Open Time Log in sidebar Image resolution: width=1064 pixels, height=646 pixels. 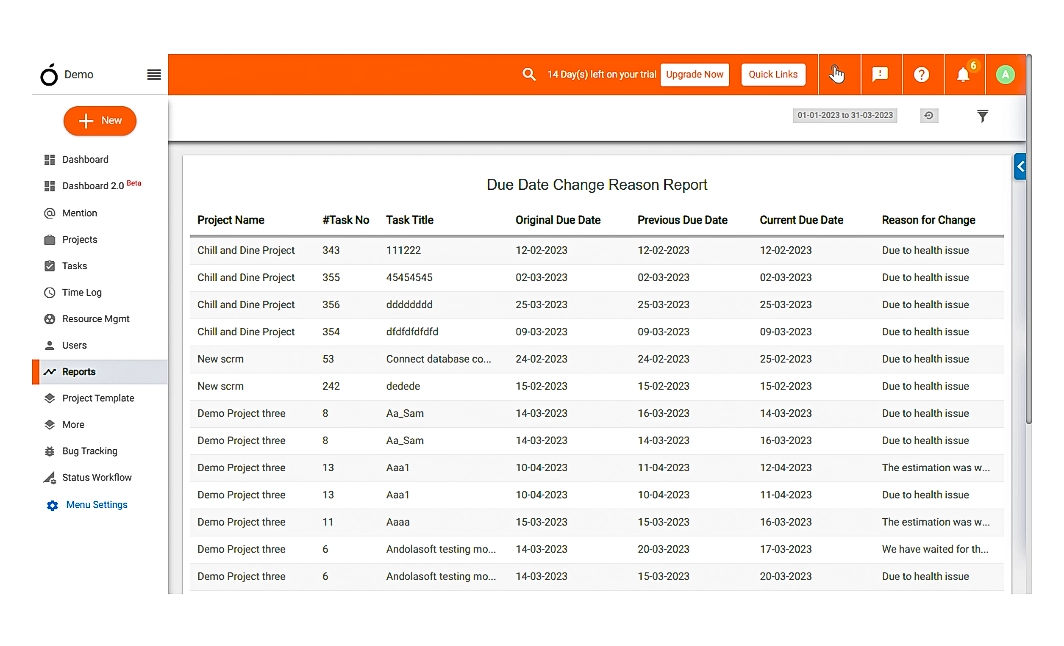(81, 293)
